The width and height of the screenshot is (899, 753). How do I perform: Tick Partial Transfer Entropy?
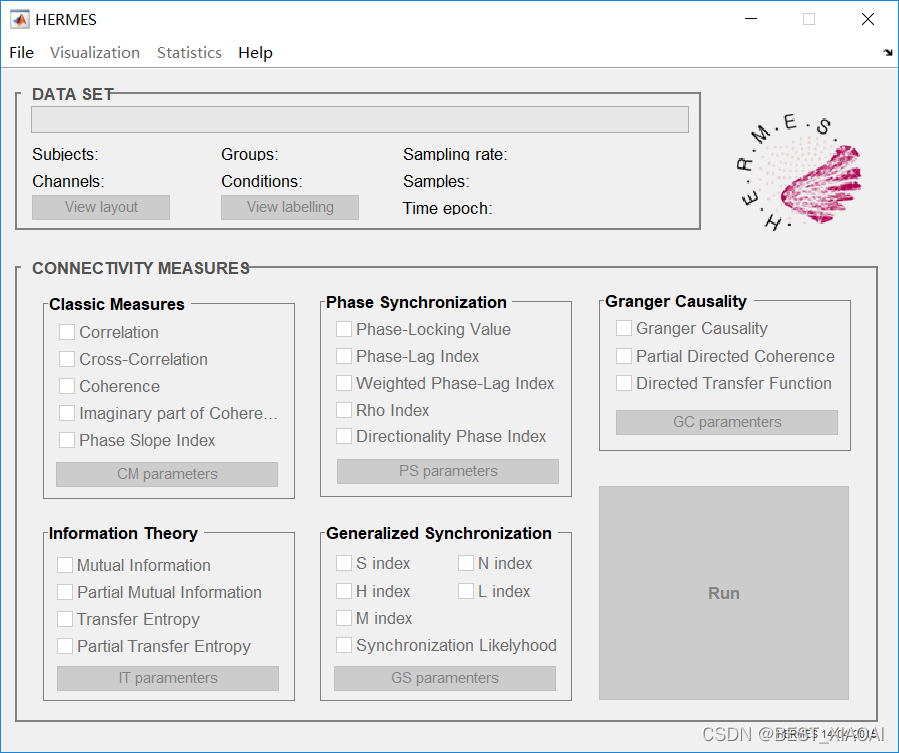point(65,646)
